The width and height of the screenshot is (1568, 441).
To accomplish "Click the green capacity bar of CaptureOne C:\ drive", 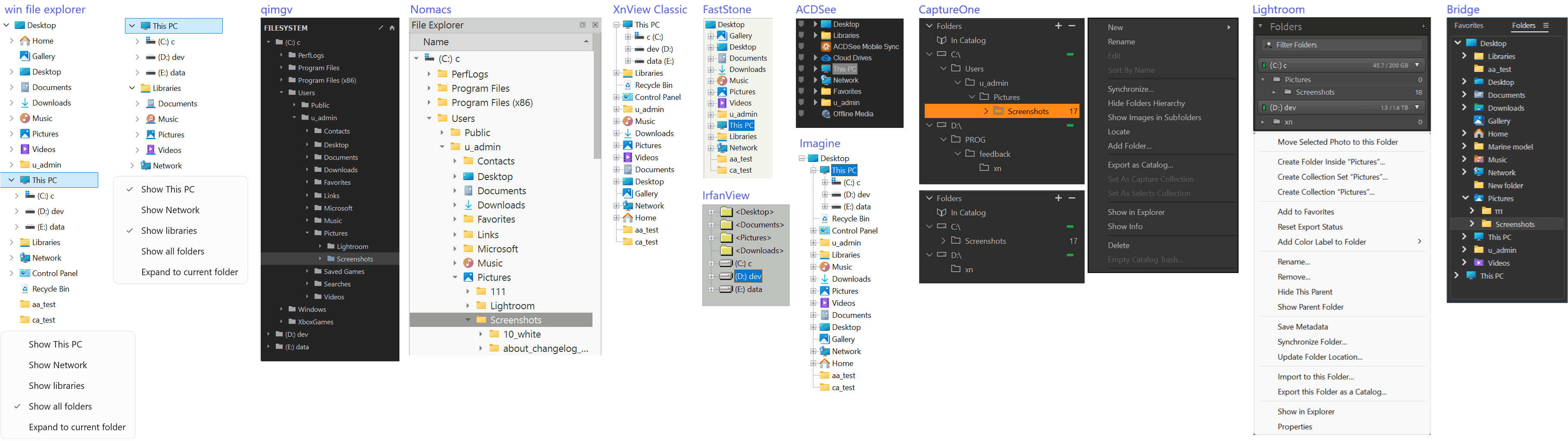I will click(x=1070, y=53).
